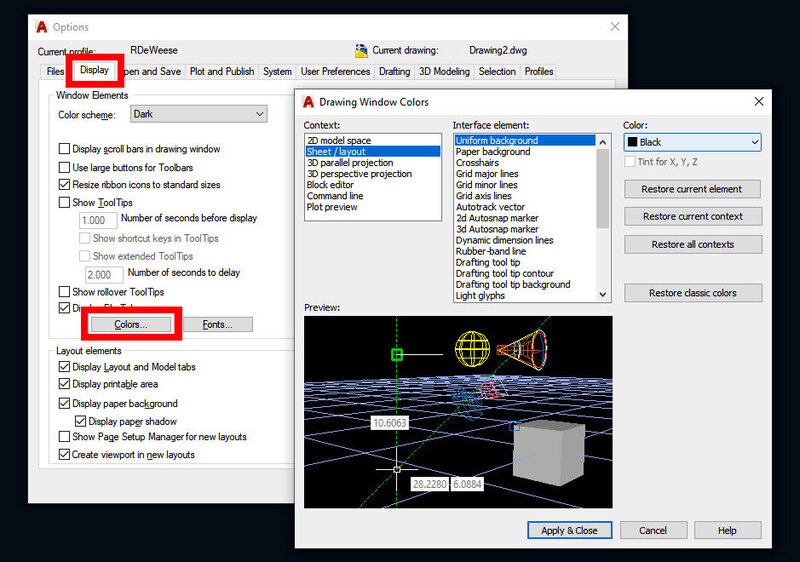Toggle Display scroll bars in drawing window
The width and height of the screenshot is (800, 562).
click(64, 148)
